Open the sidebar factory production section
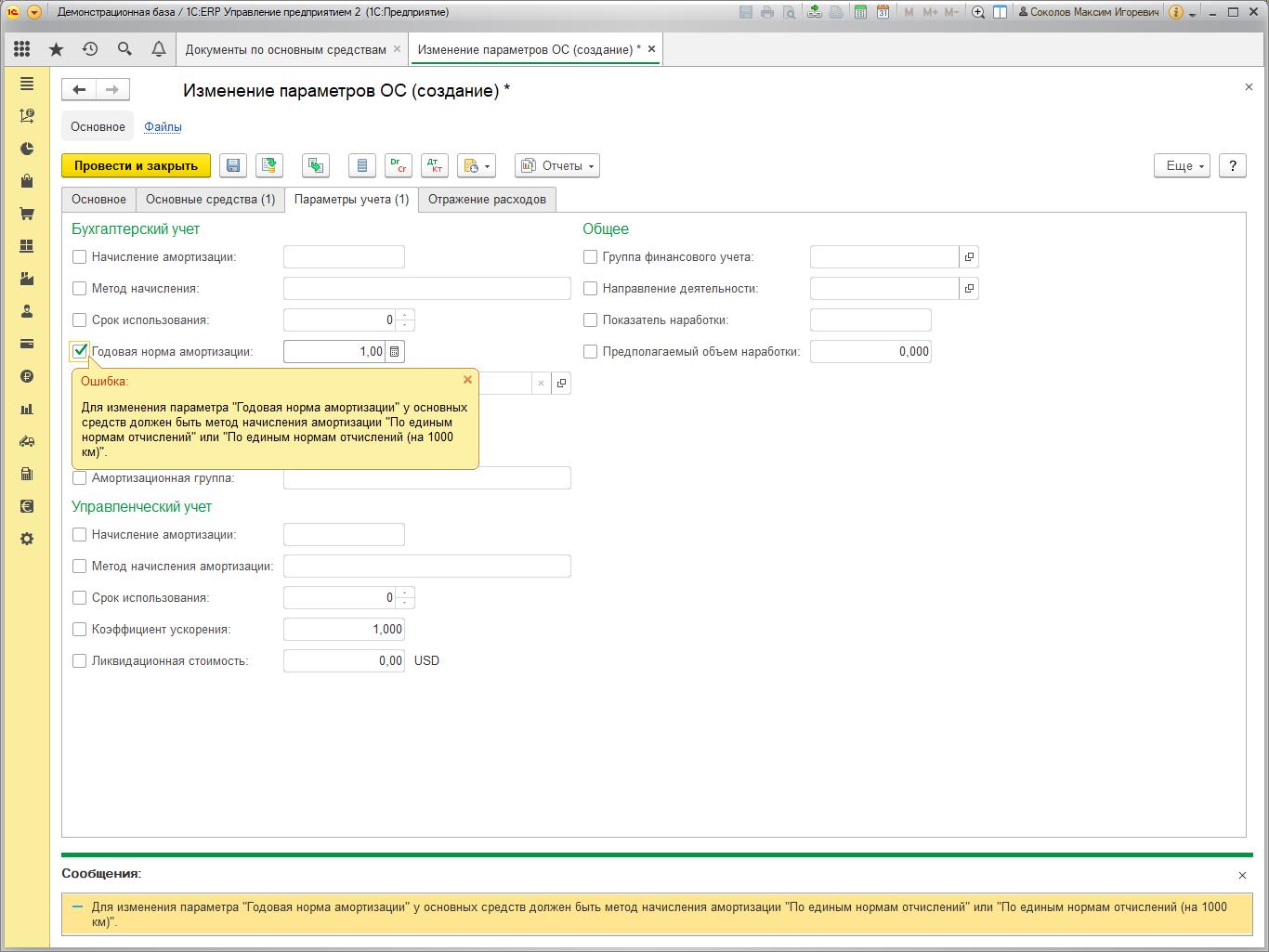 pyautogui.click(x=27, y=279)
